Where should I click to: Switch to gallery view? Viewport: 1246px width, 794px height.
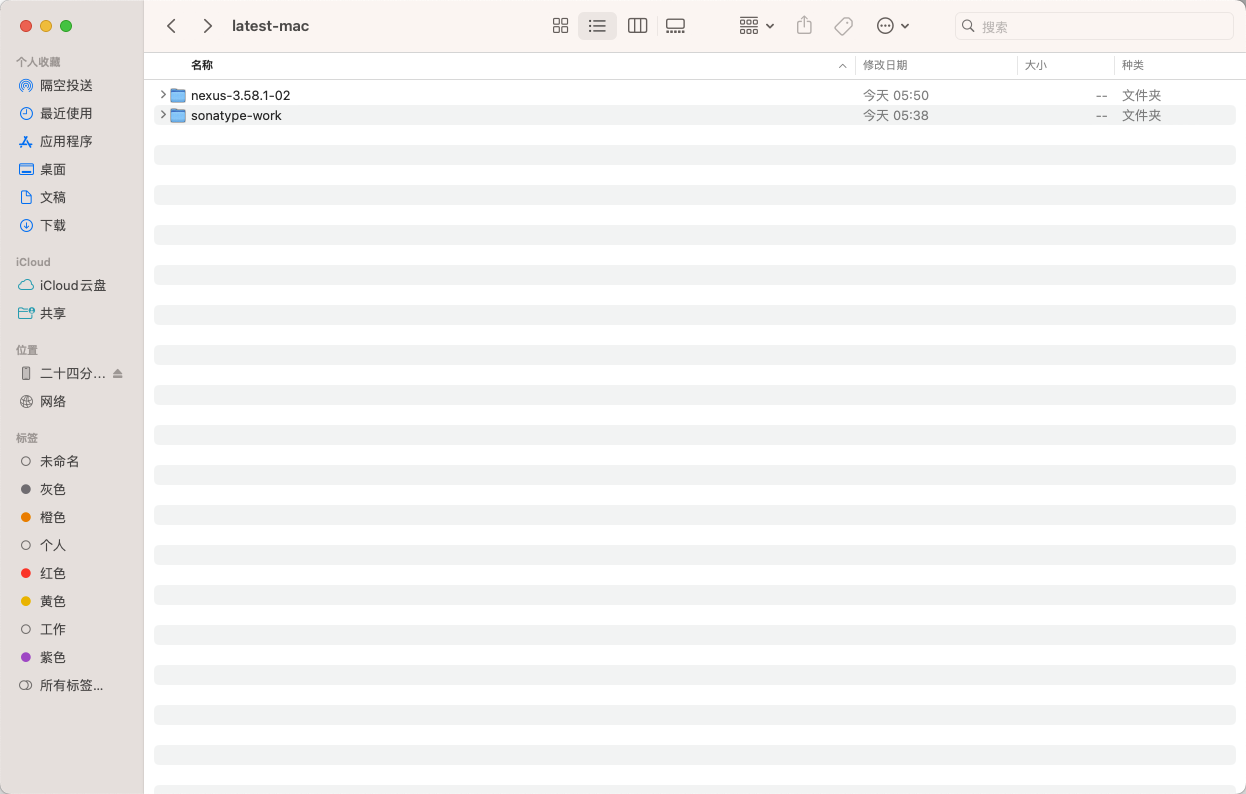point(675,26)
